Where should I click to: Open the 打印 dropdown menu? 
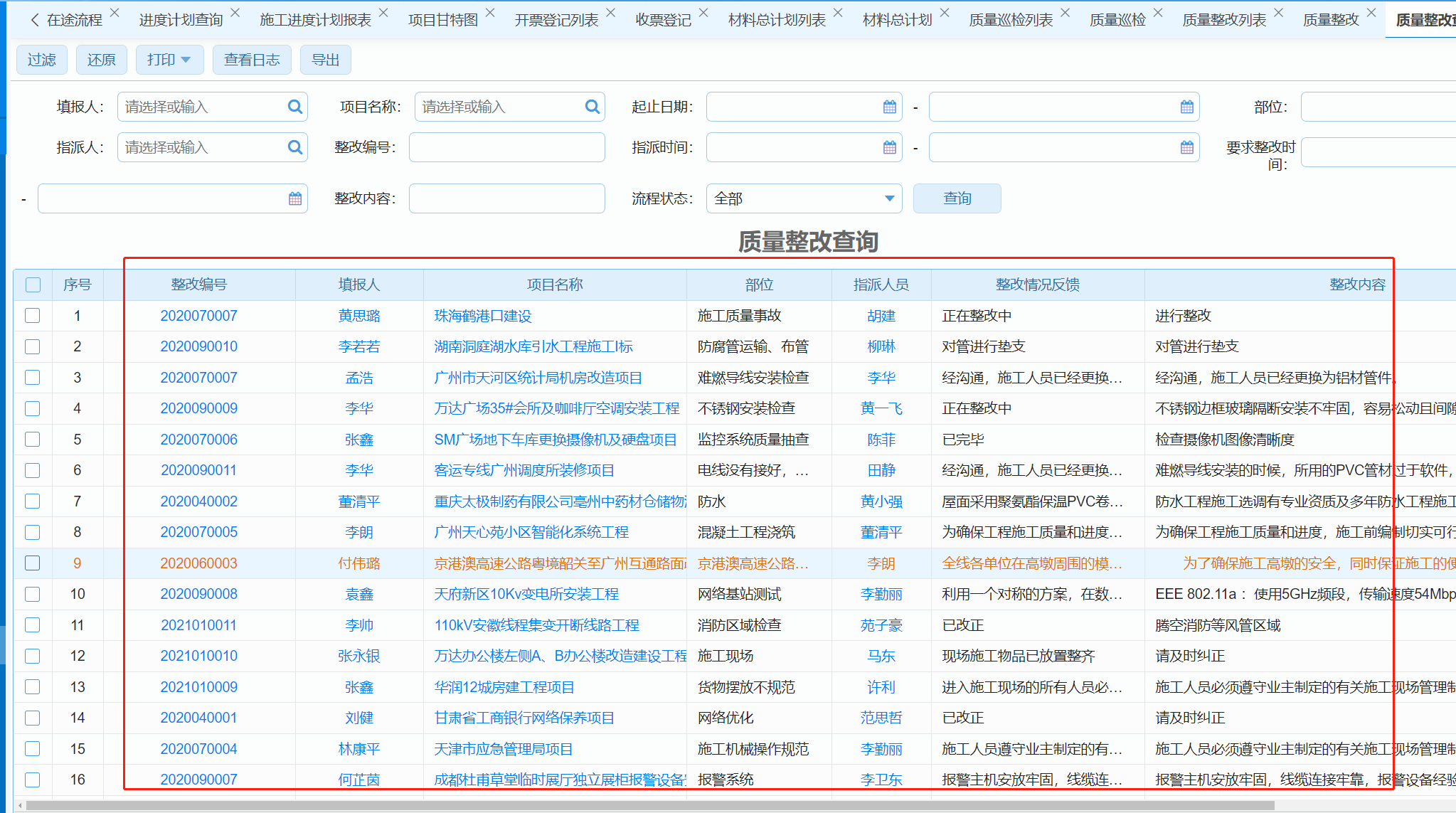(x=169, y=60)
